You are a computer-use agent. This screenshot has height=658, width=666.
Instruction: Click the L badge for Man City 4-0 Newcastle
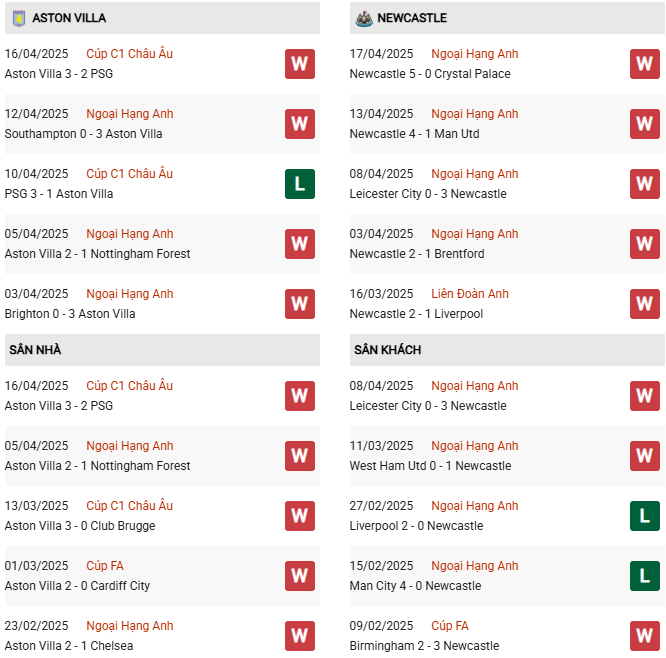pos(645,576)
